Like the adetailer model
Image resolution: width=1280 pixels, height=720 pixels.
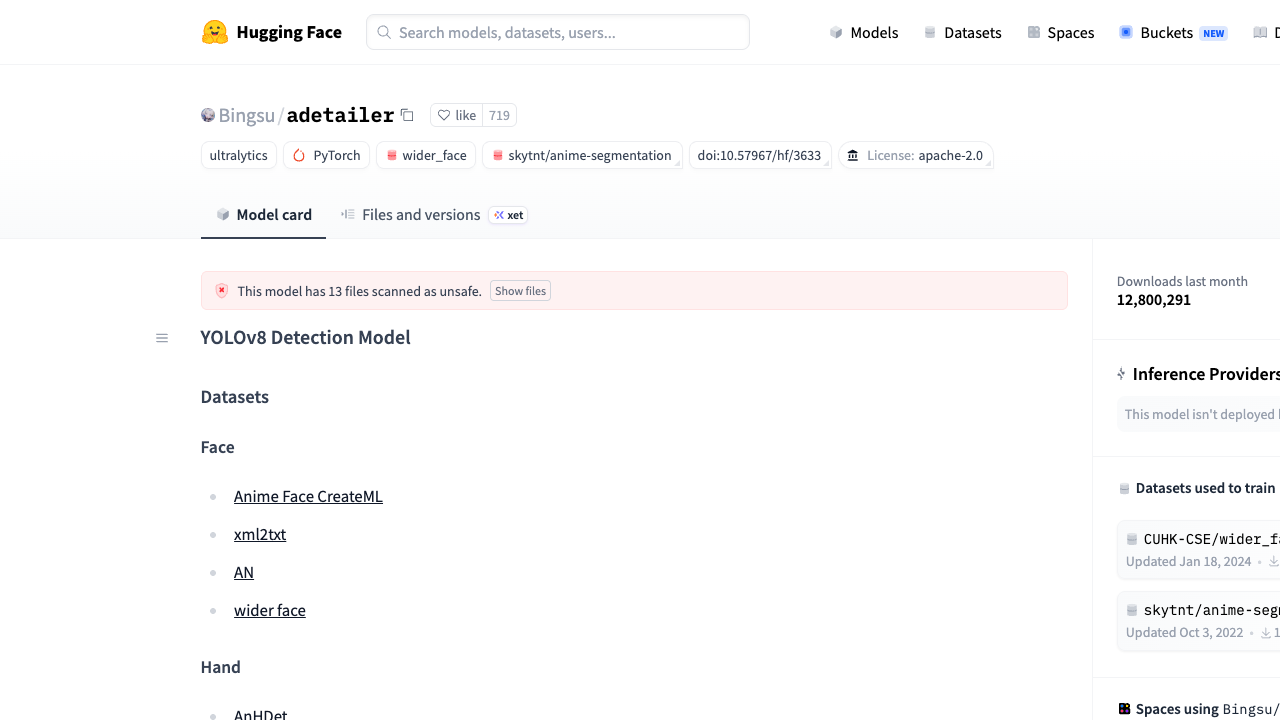click(457, 115)
